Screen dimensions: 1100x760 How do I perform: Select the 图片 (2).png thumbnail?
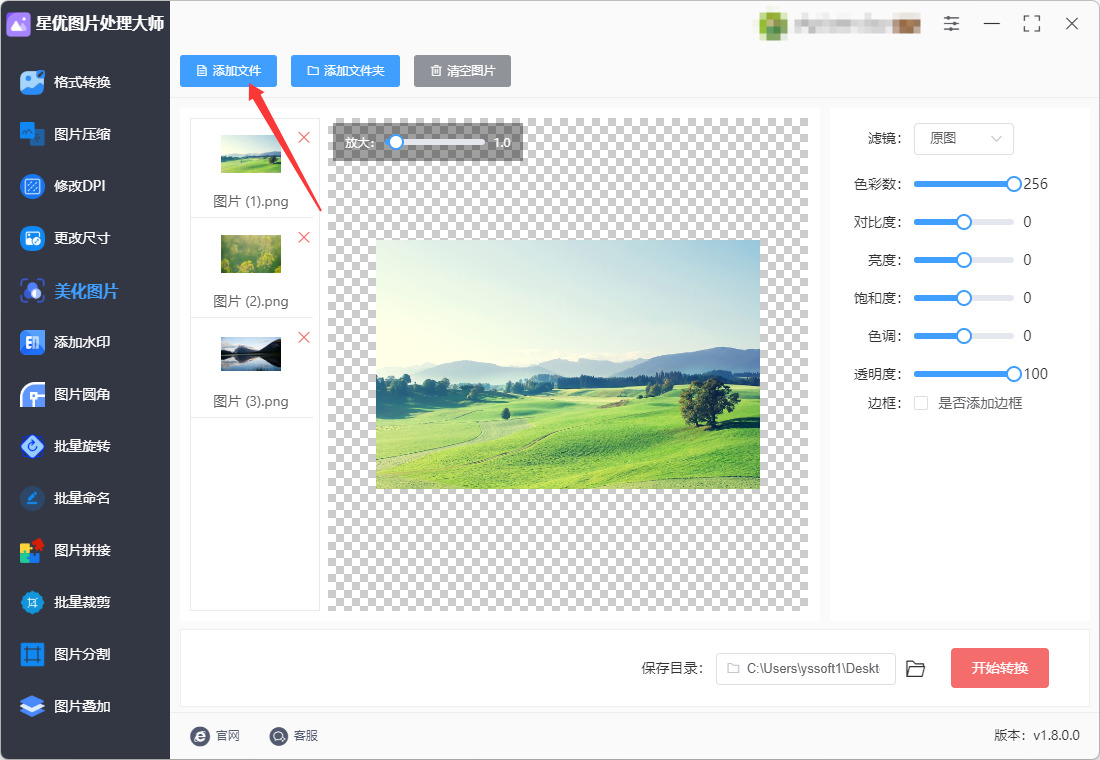click(251, 253)
